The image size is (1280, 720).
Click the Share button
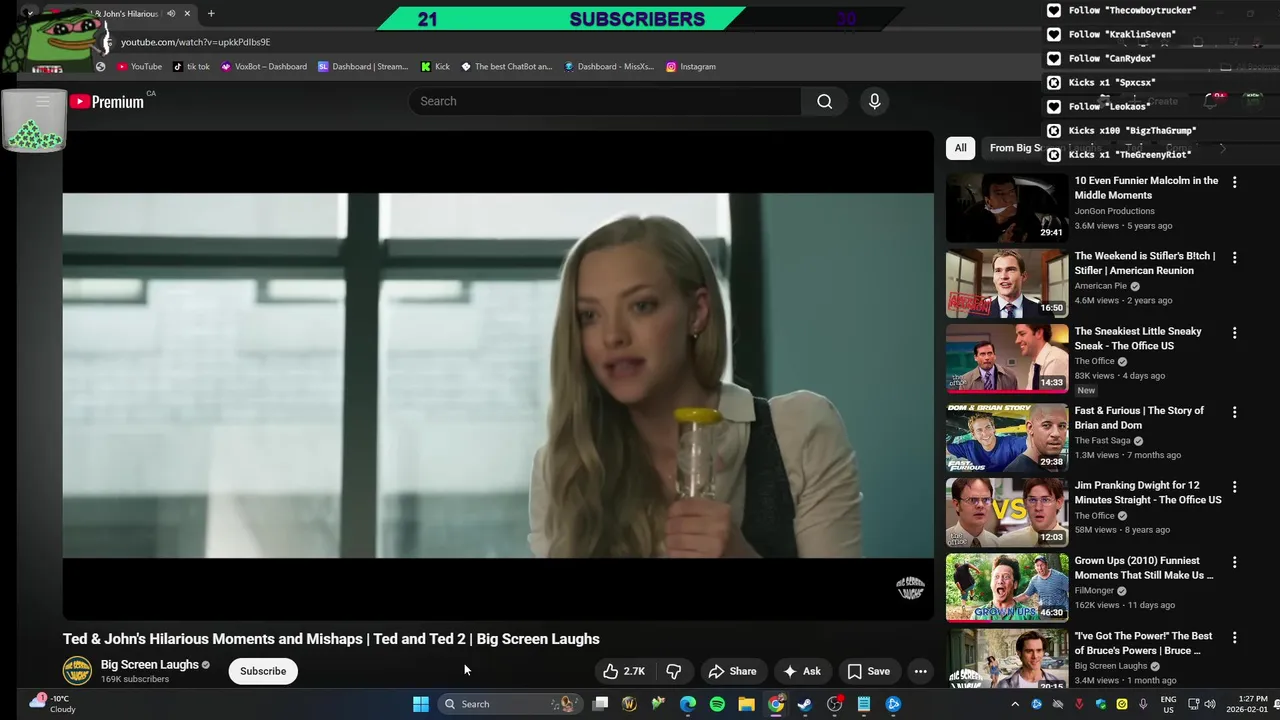click(x=731, y=671)
